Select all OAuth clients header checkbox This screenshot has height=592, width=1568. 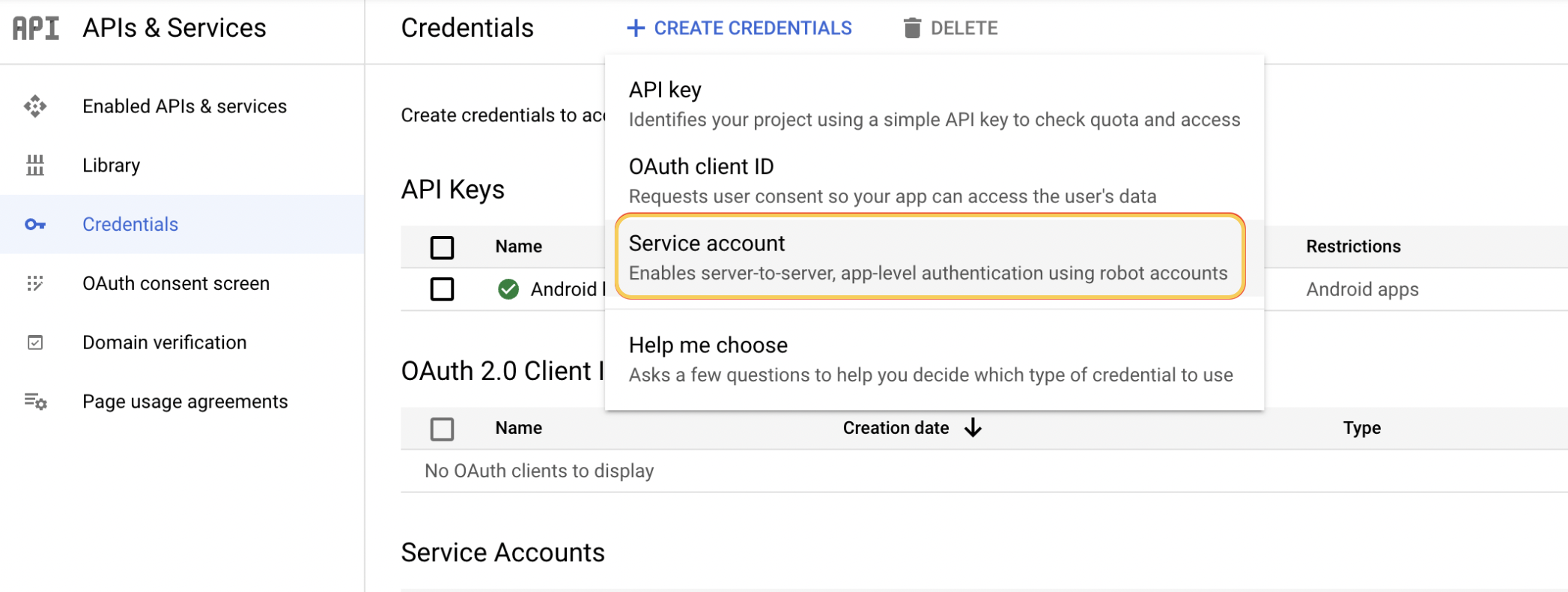[x=442, y=429]
